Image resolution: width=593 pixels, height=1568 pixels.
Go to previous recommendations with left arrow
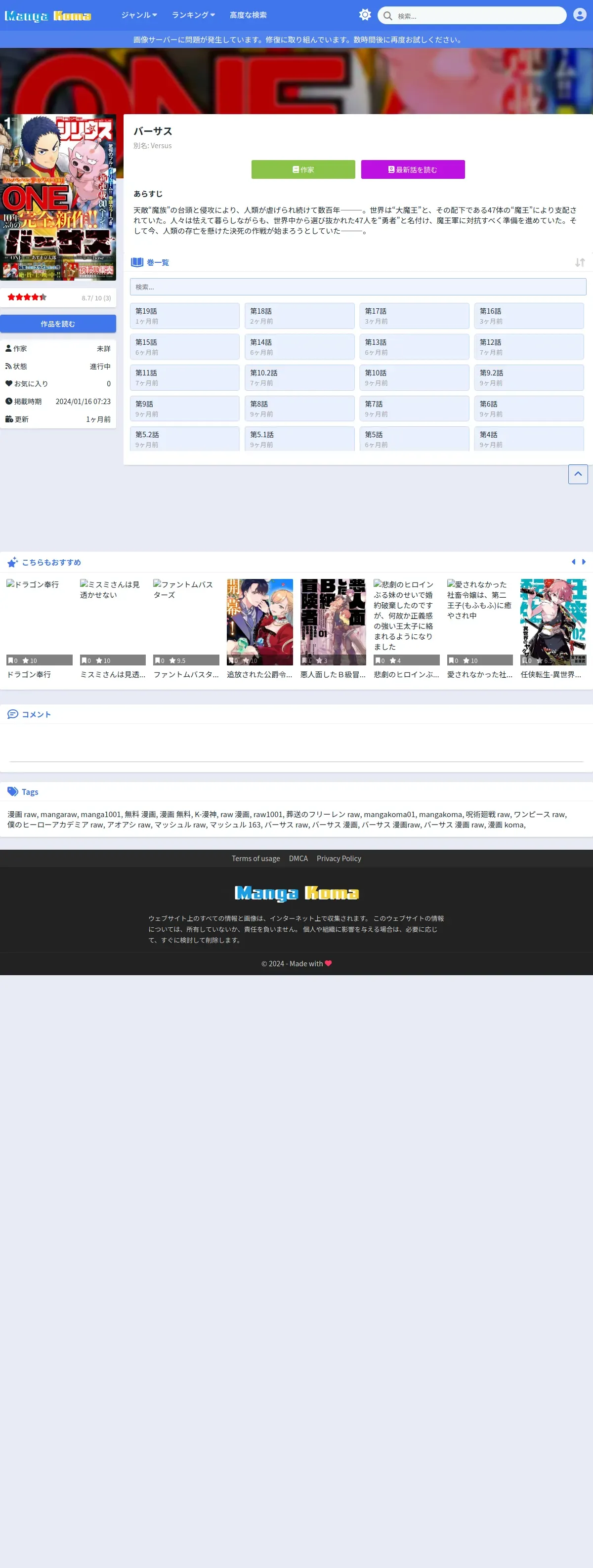pyautogui.click(x=573, y=562)
